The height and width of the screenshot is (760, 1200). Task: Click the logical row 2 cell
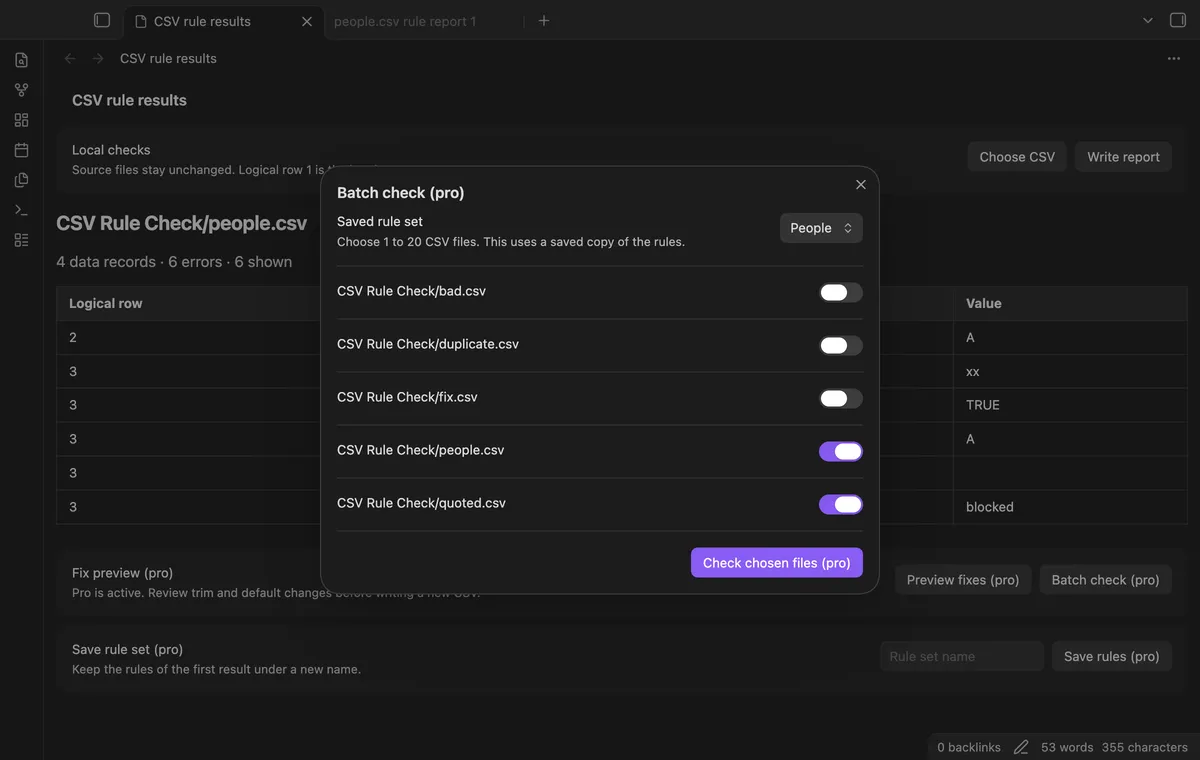[x=190, y=337]
